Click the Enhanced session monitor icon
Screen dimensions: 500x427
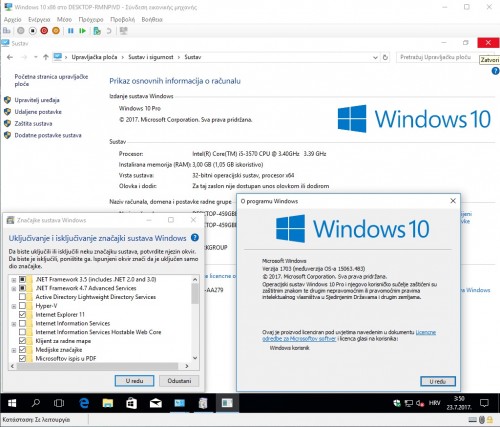coord(124,31)
